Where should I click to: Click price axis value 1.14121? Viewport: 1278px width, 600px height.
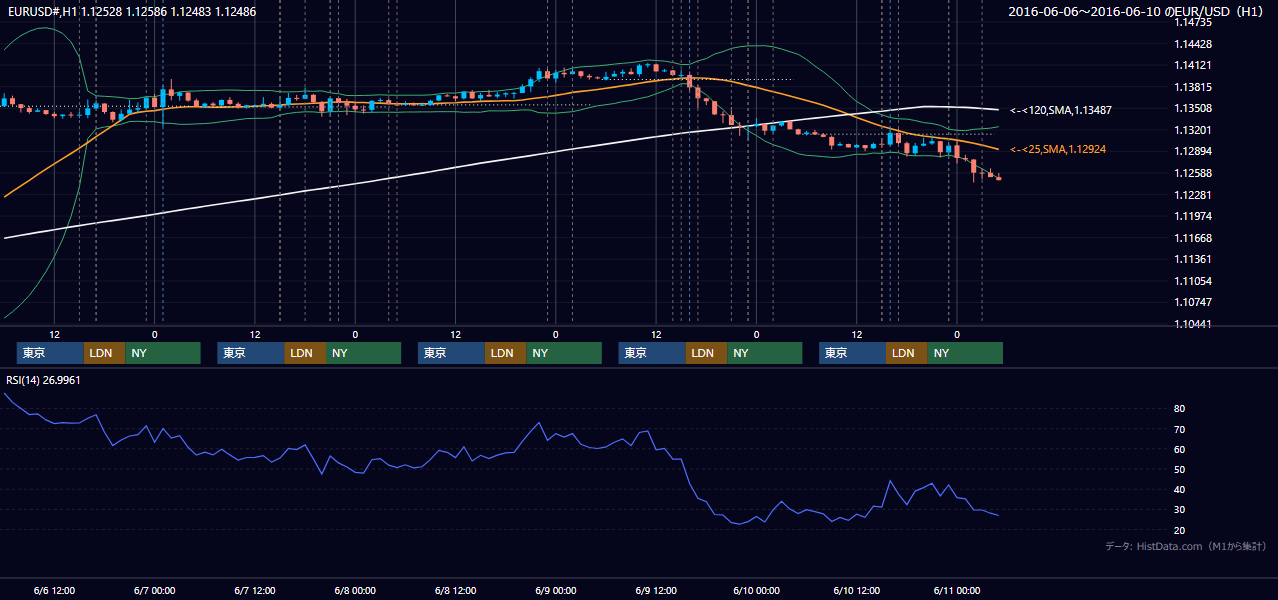click(1193, 65)
